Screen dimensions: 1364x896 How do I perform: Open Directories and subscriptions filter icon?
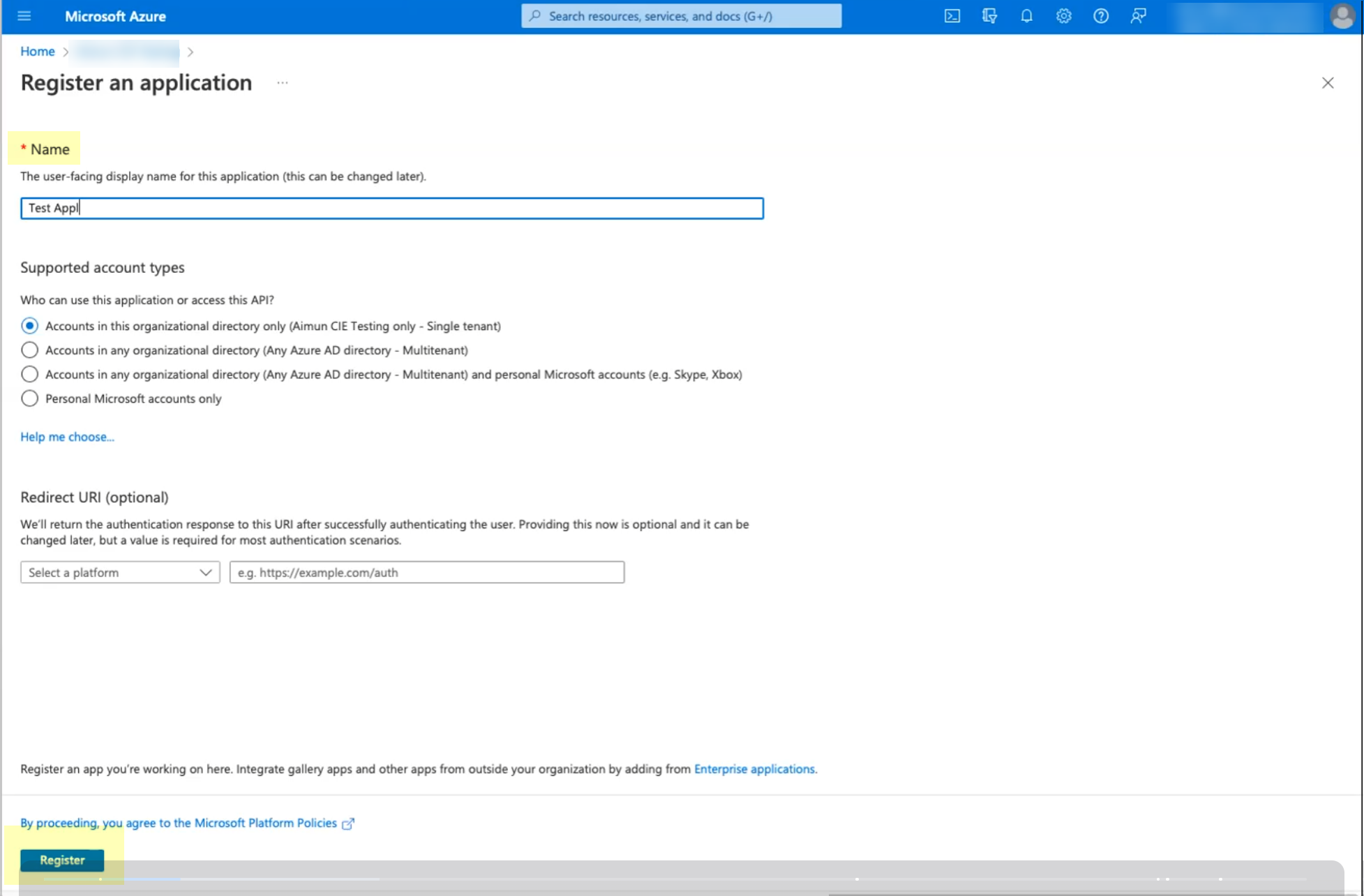[989, 16]
